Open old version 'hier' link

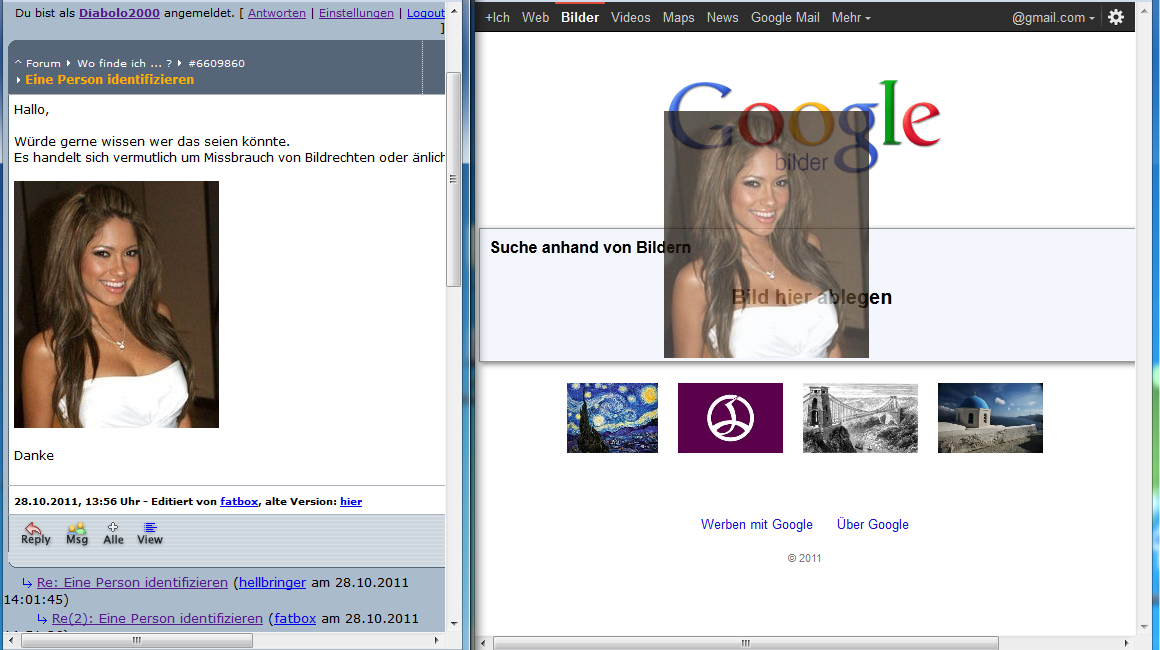(351, 501)
